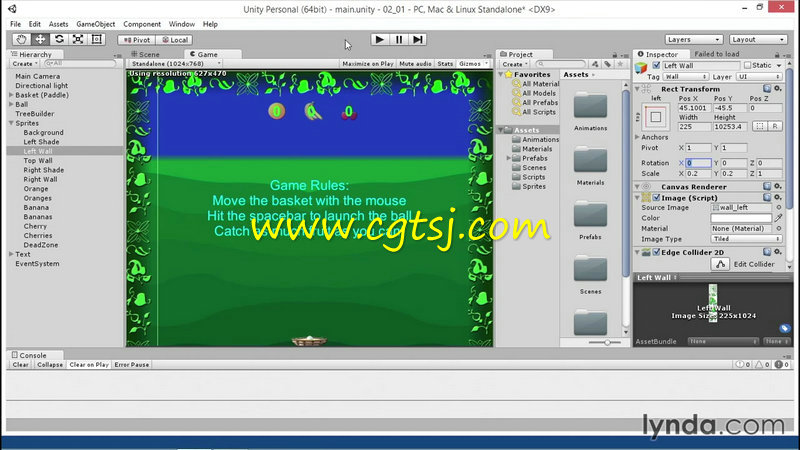Click Error Pause button
The image size is (800, 450).
point(132,365)
